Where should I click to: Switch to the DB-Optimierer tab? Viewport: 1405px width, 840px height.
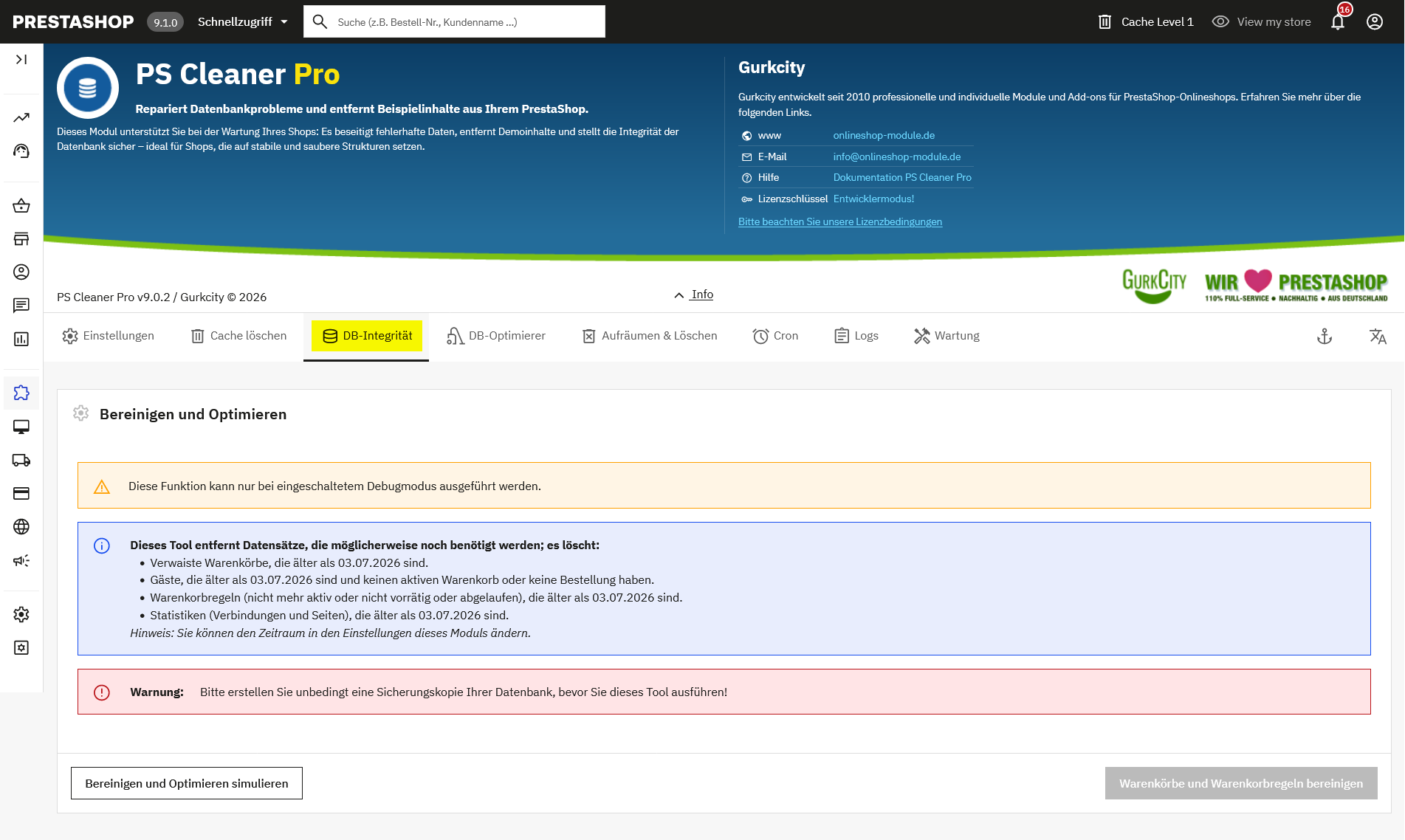(x=496, y=336)
